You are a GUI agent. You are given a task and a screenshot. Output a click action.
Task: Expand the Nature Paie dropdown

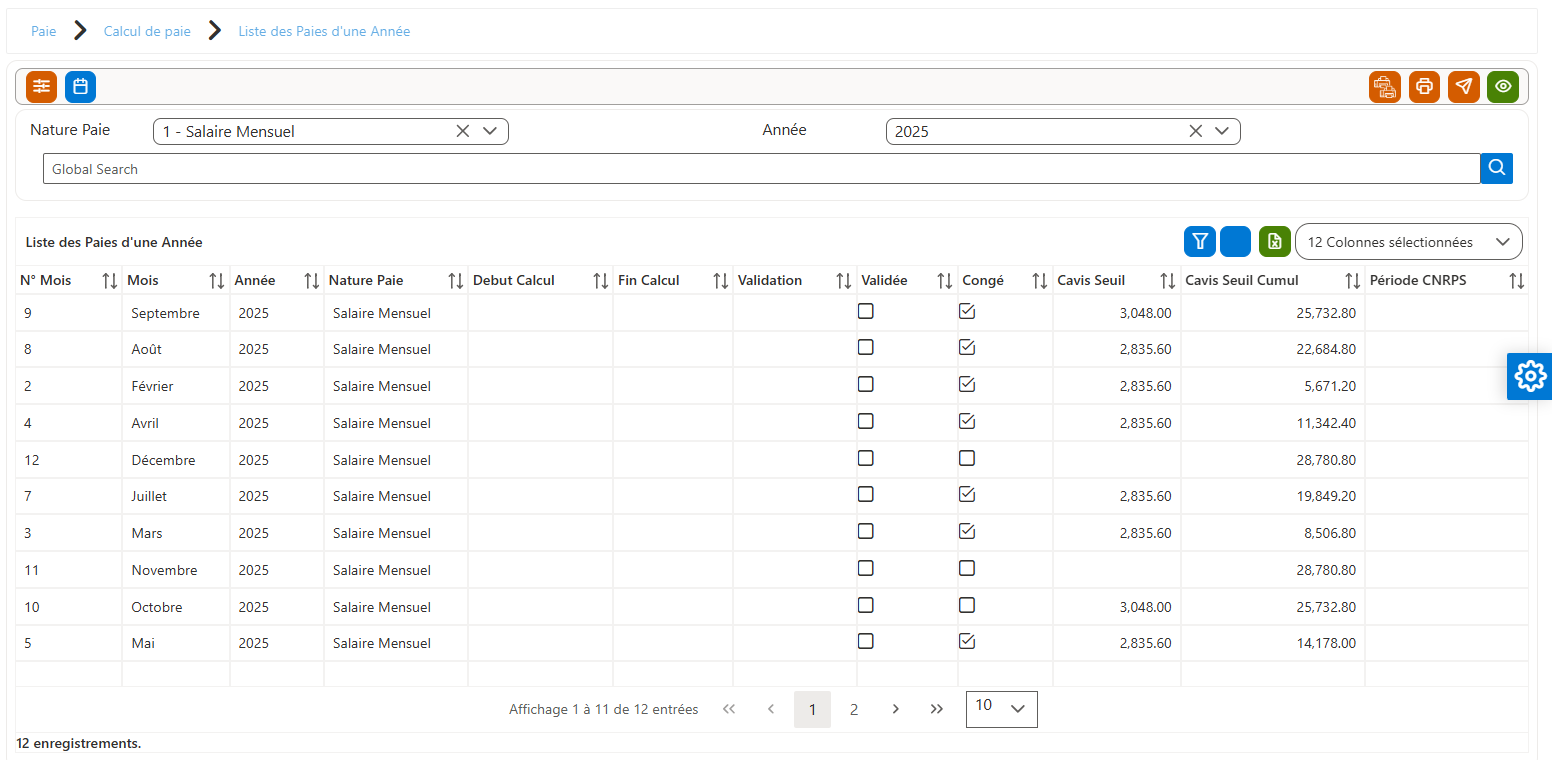click(x=490, y=131)
